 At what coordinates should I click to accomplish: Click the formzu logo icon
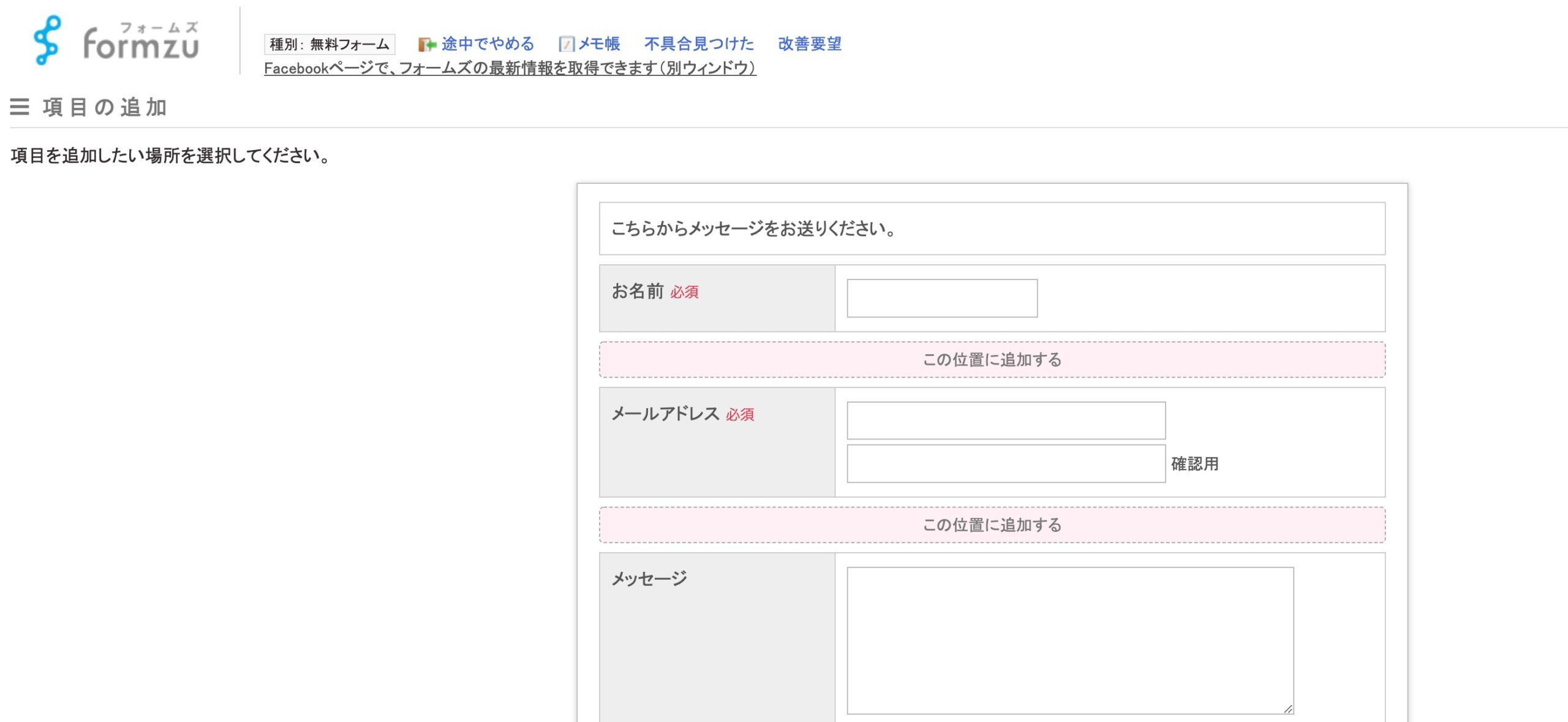point(49,40)
